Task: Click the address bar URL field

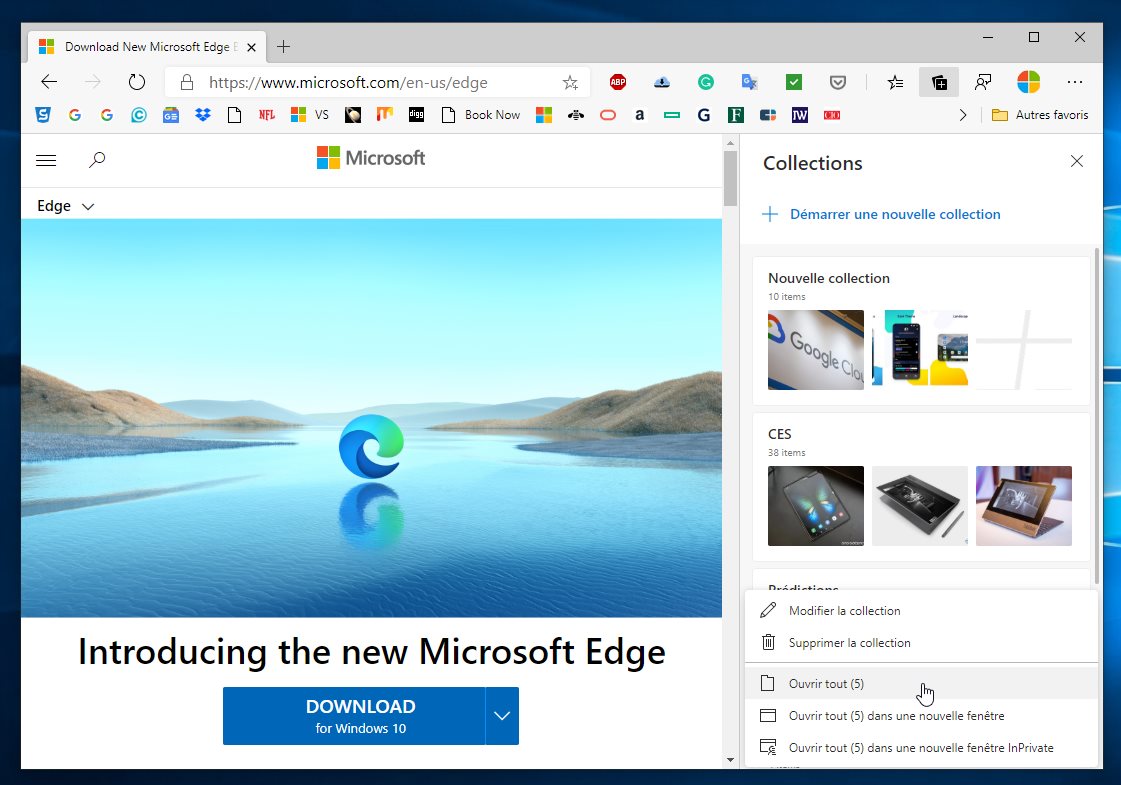Action: 377,82
